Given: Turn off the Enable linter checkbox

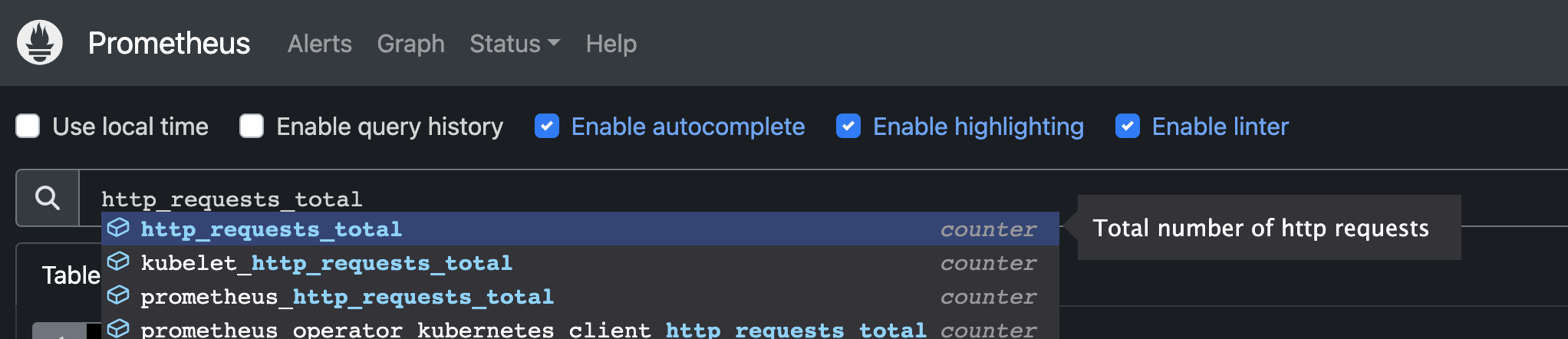Looking at the screenshot, I should [1128, 126].
